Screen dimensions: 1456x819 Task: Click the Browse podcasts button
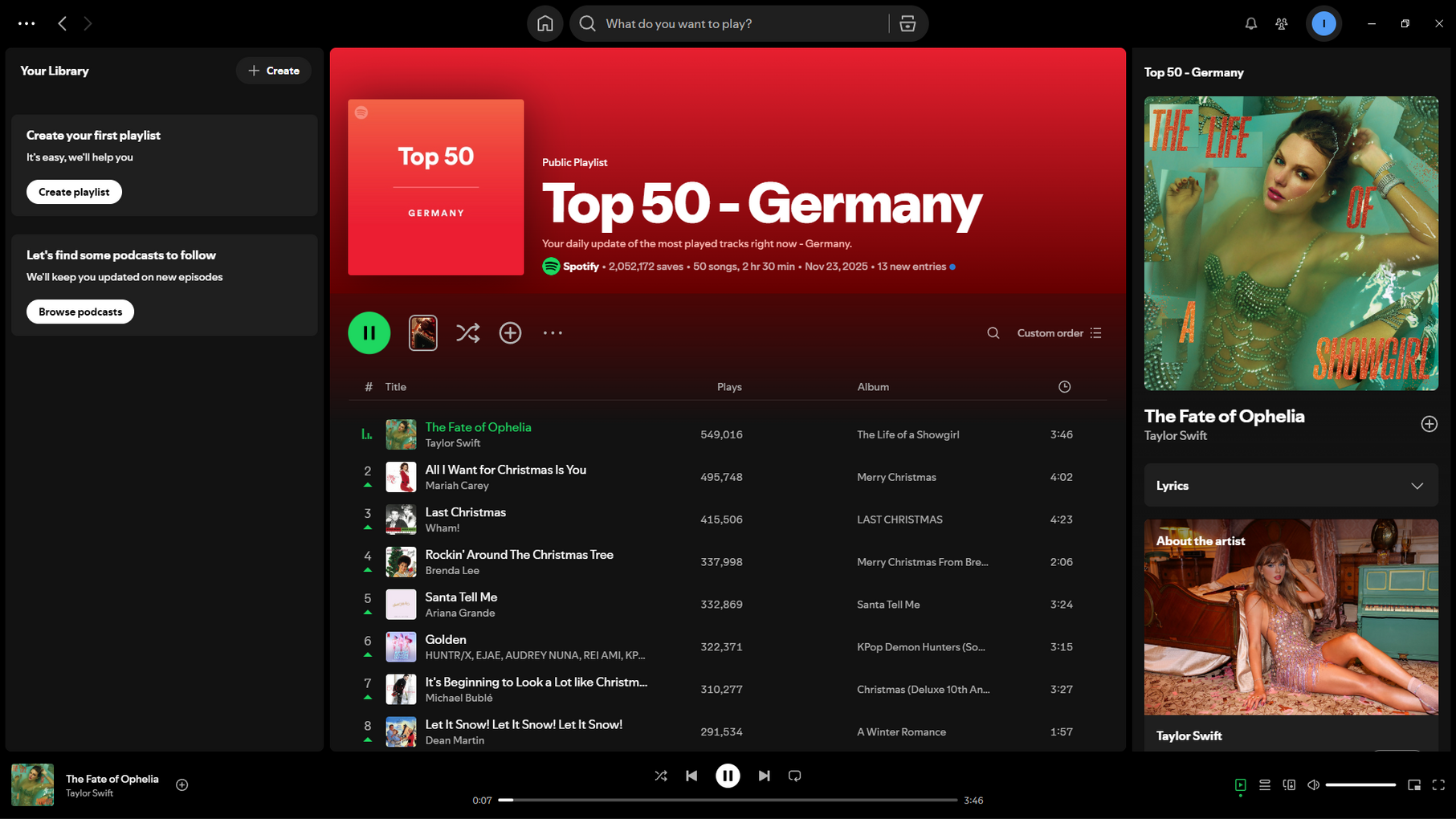[80, 312]
